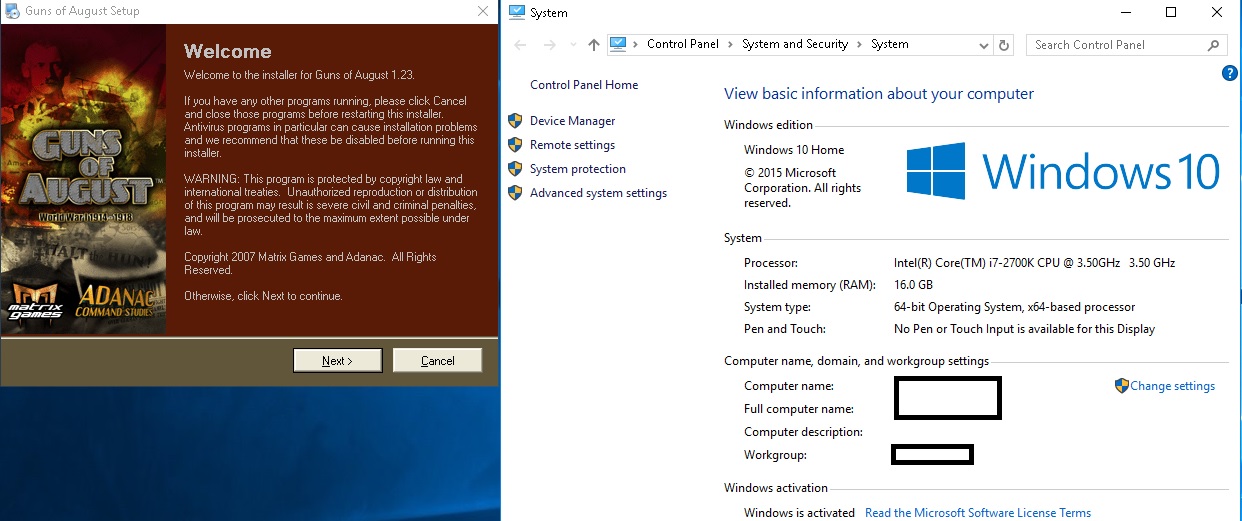Click the Guns of August Setup title icon
Screen dimensions: 1242x521
pyautogui.click(x=10, y=12)
